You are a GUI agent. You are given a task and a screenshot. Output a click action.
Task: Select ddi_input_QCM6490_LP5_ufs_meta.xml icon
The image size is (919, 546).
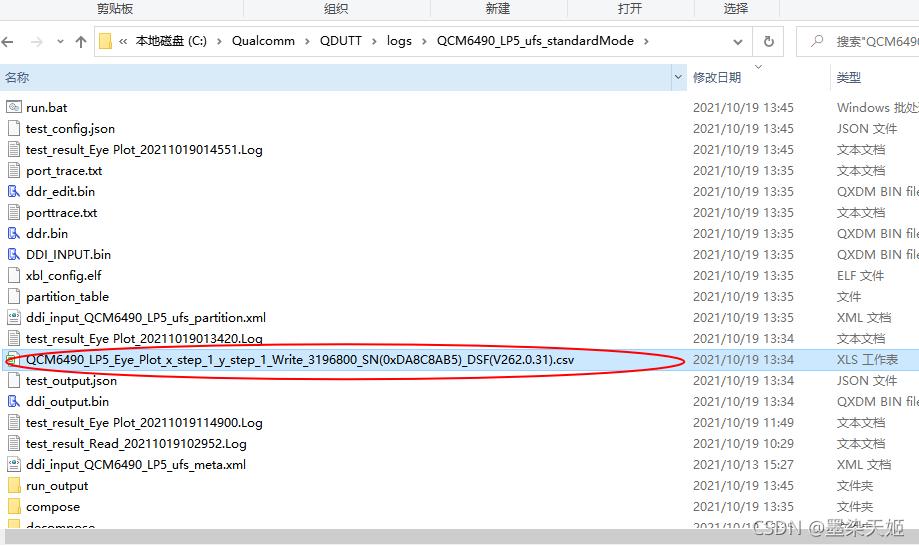[x=14, y=465]
